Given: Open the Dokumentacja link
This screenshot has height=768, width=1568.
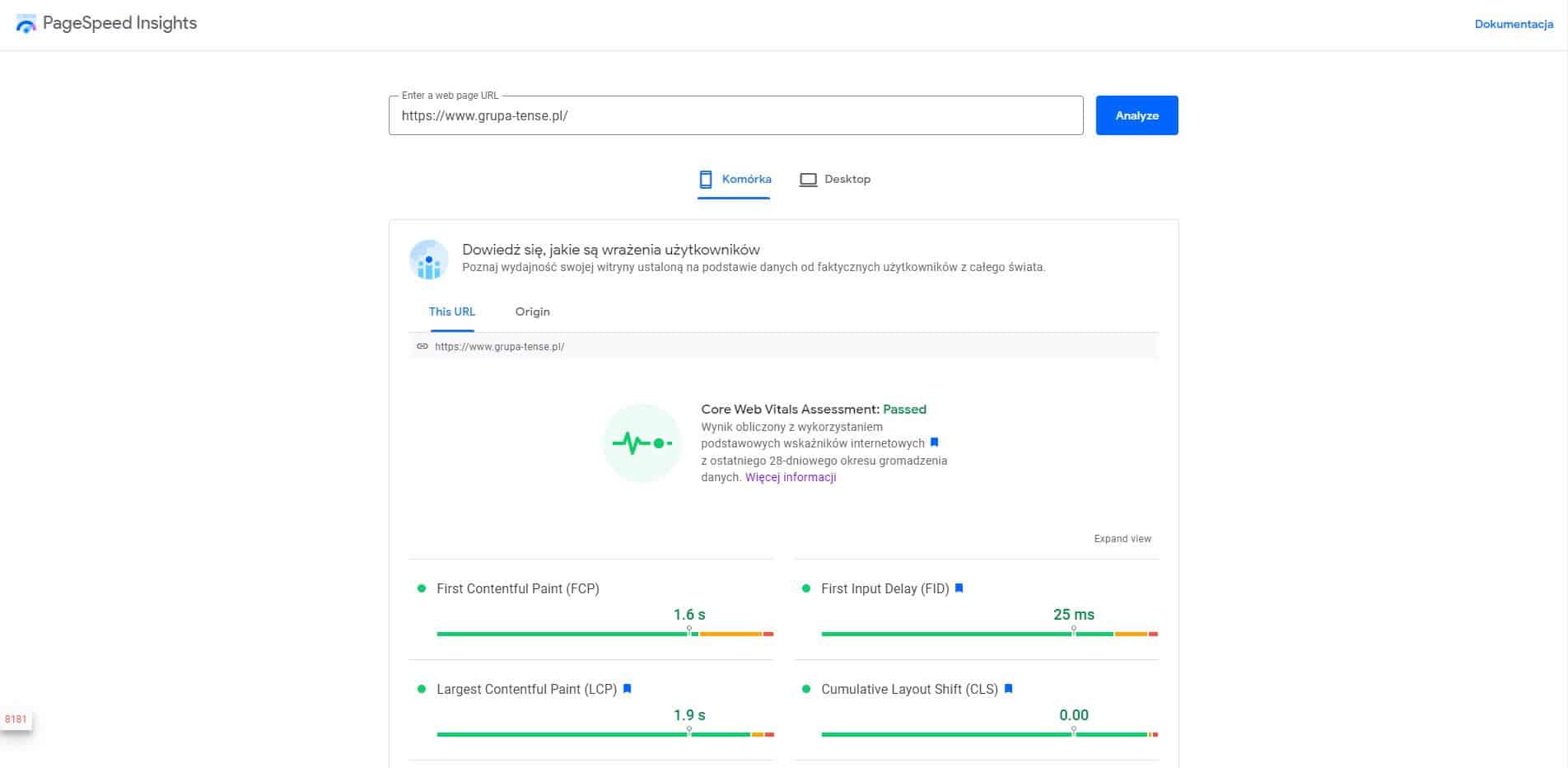Looking at the screenshot, I should [x=1514, y=24].
